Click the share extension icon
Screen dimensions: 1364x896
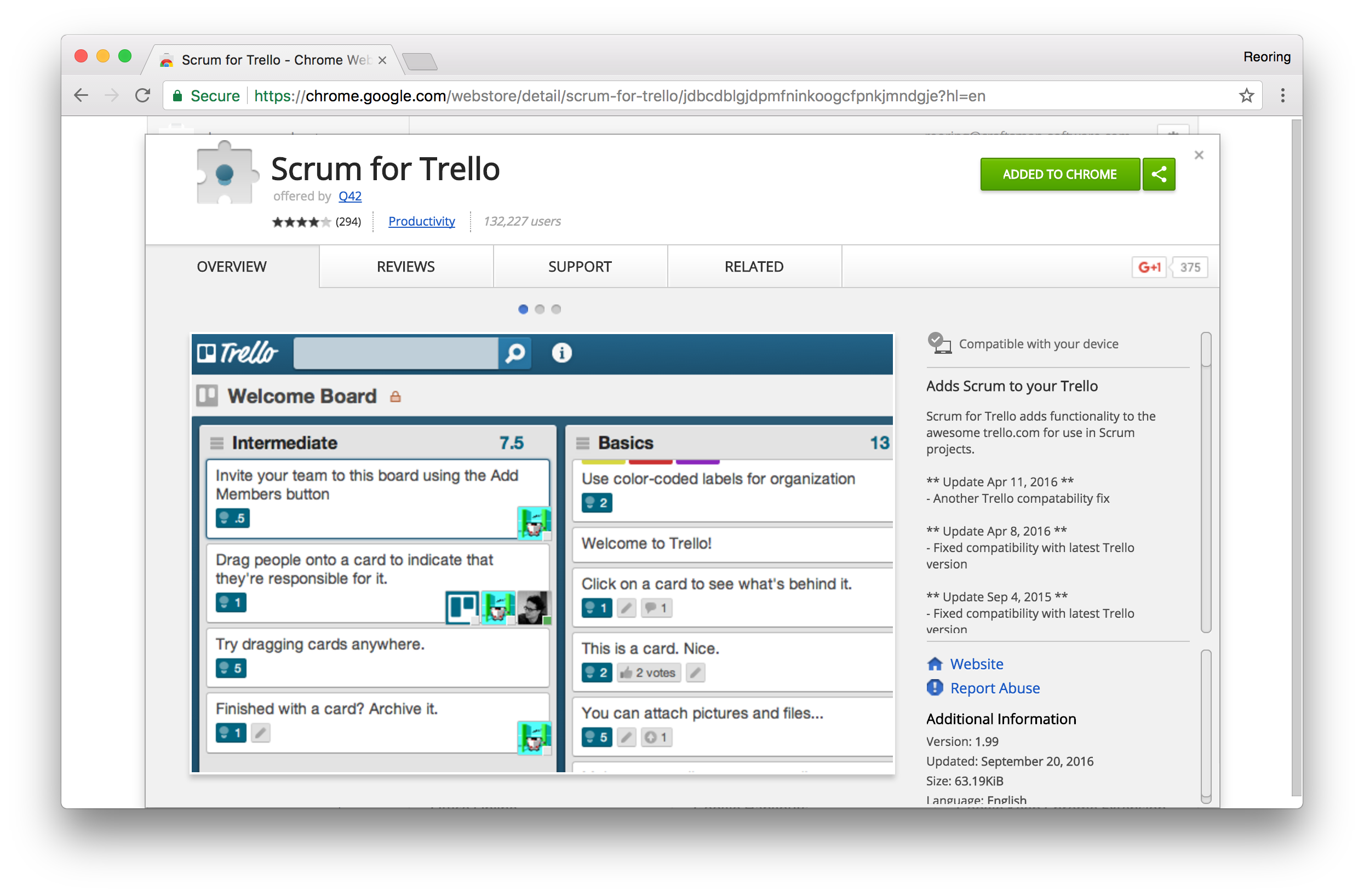1160,174
